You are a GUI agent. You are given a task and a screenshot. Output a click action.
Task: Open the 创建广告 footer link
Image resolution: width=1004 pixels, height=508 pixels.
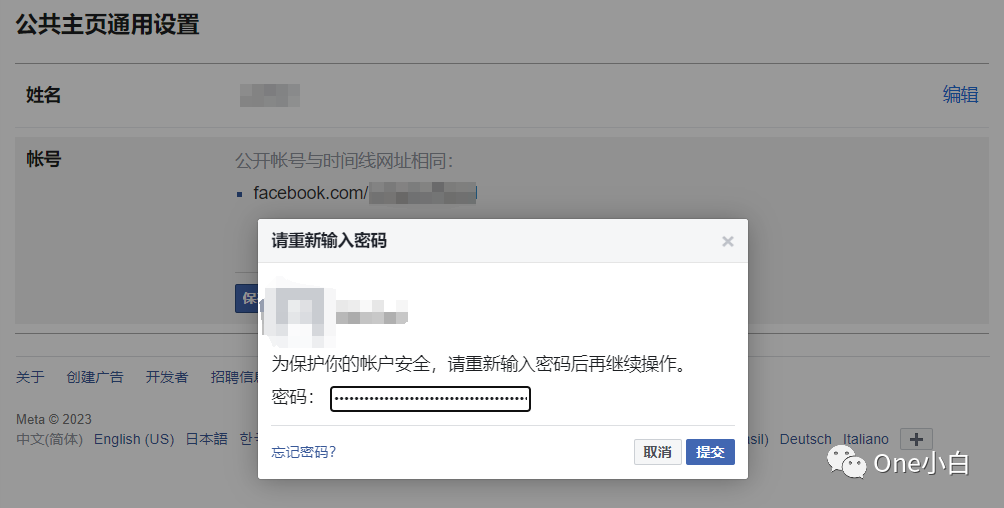[95, 377]
